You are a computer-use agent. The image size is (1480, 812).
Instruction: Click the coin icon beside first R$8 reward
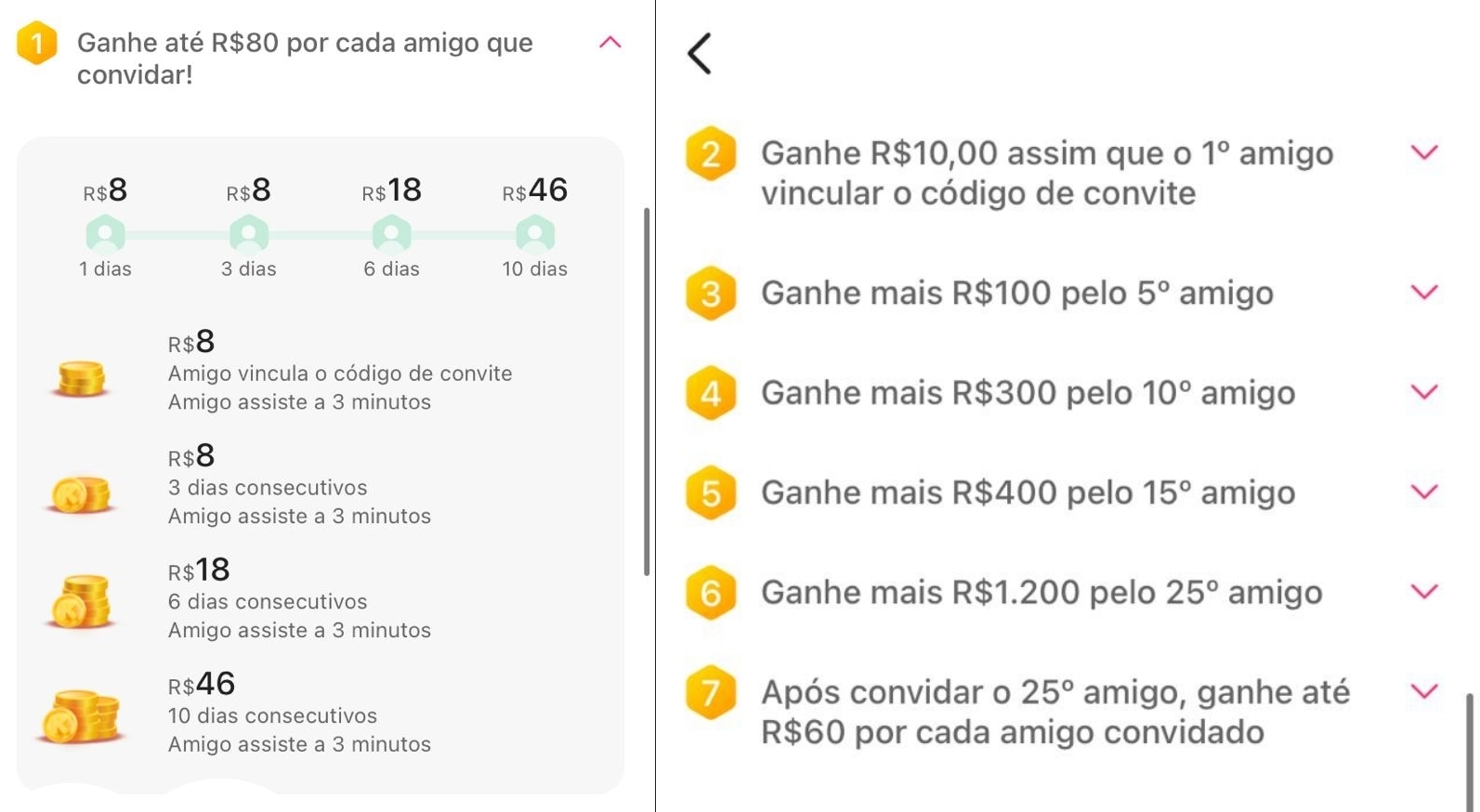81,379
